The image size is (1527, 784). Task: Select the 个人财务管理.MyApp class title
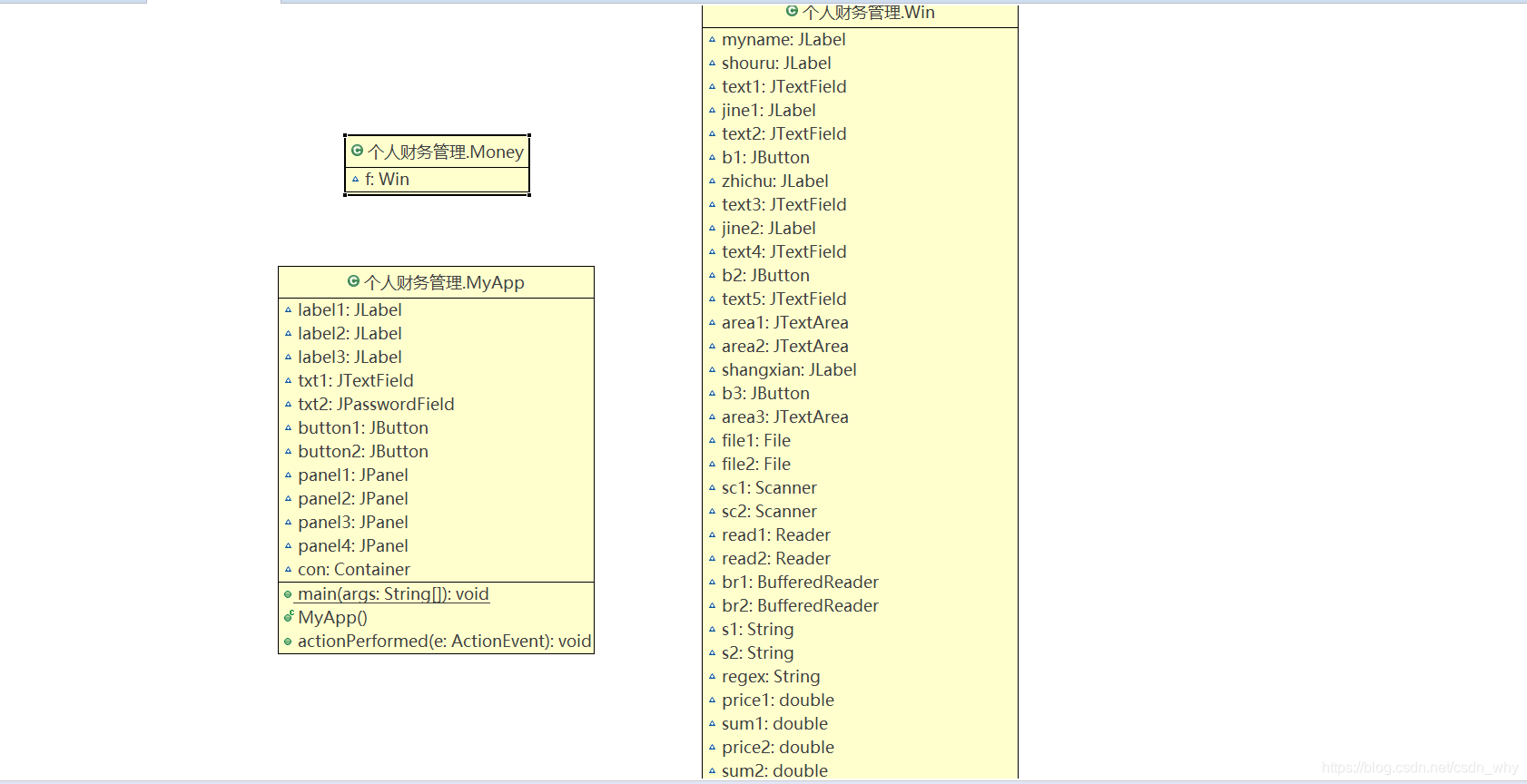click(x=444, y=282)
